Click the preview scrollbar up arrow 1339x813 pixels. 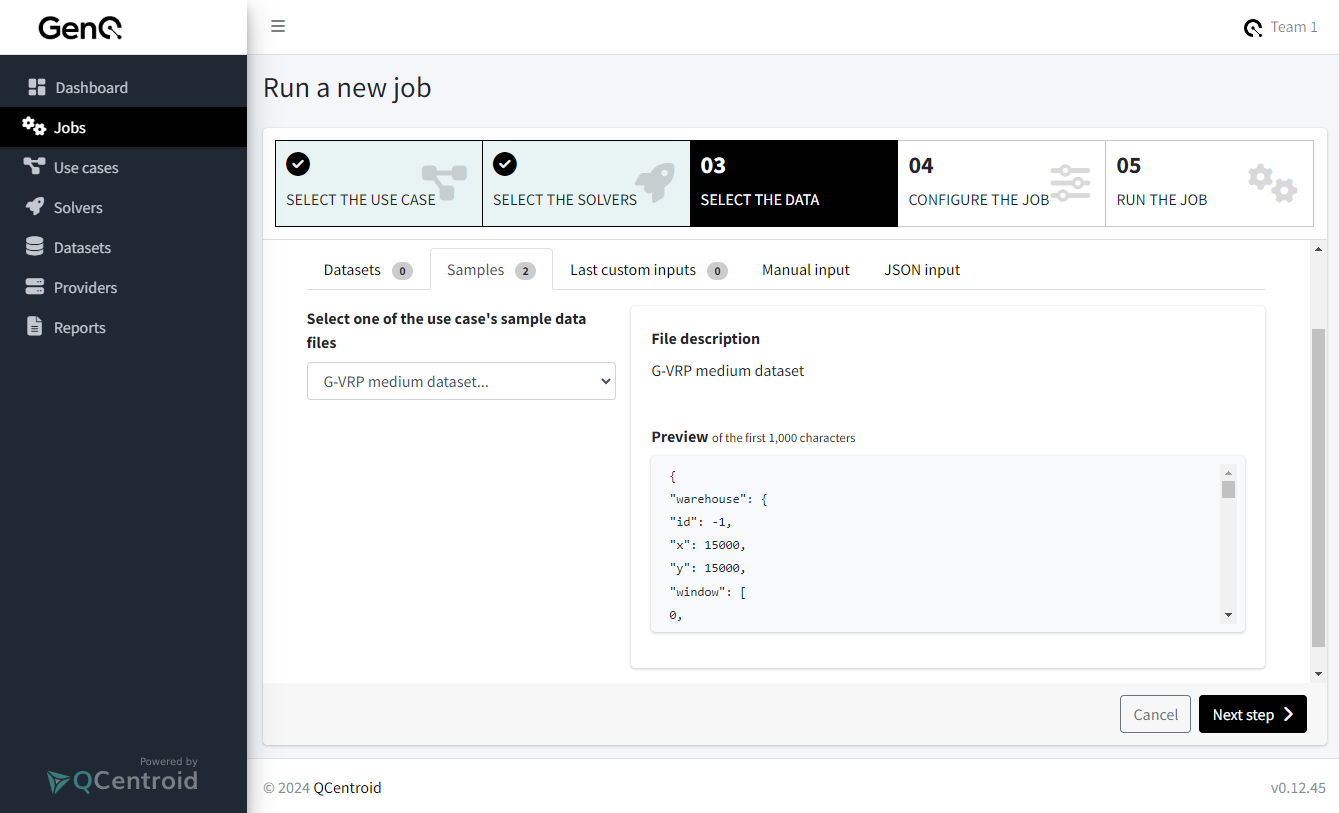tap(1228, 472)
